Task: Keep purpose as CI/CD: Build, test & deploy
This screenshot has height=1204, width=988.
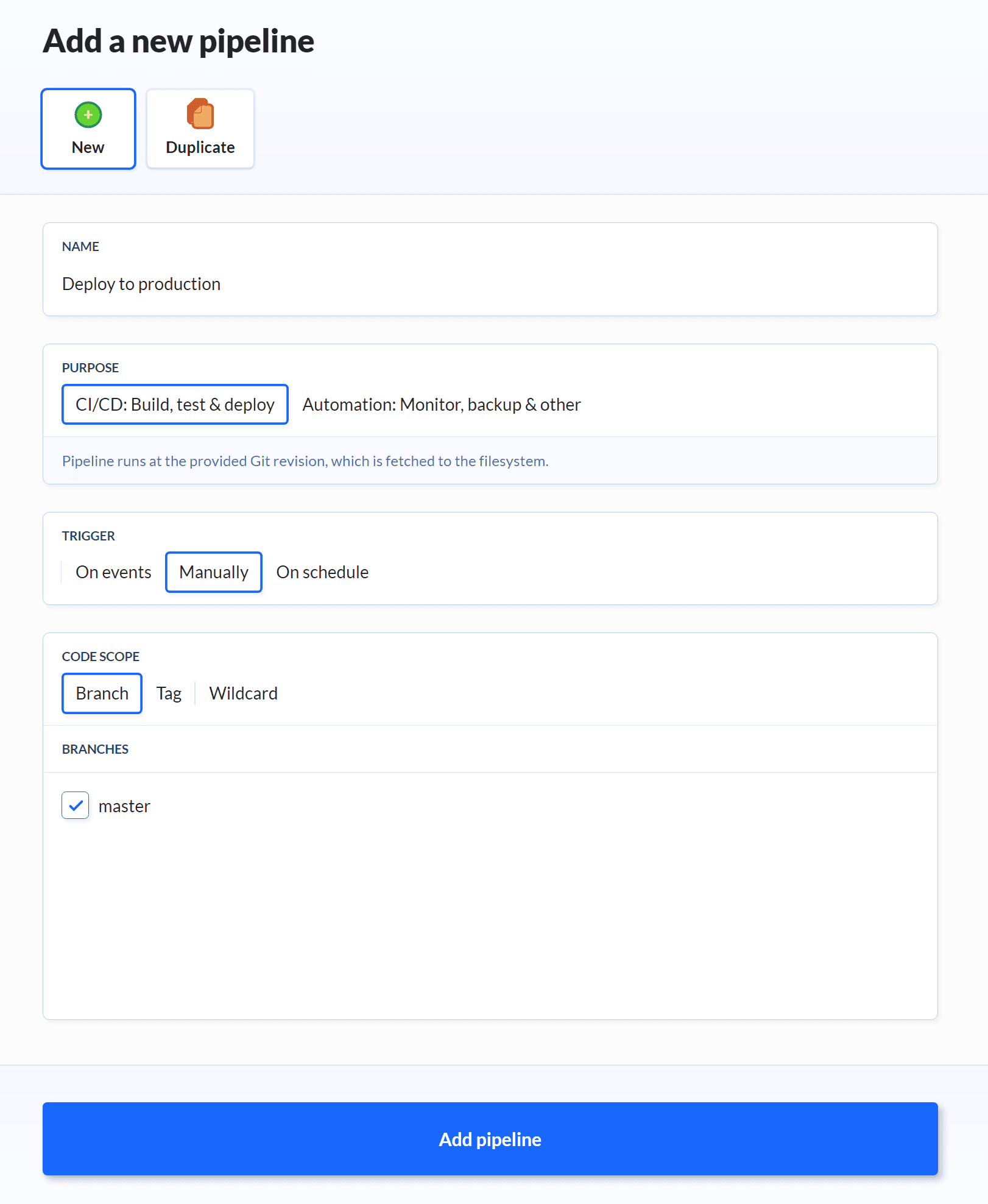Action: [x=175, y=404]
